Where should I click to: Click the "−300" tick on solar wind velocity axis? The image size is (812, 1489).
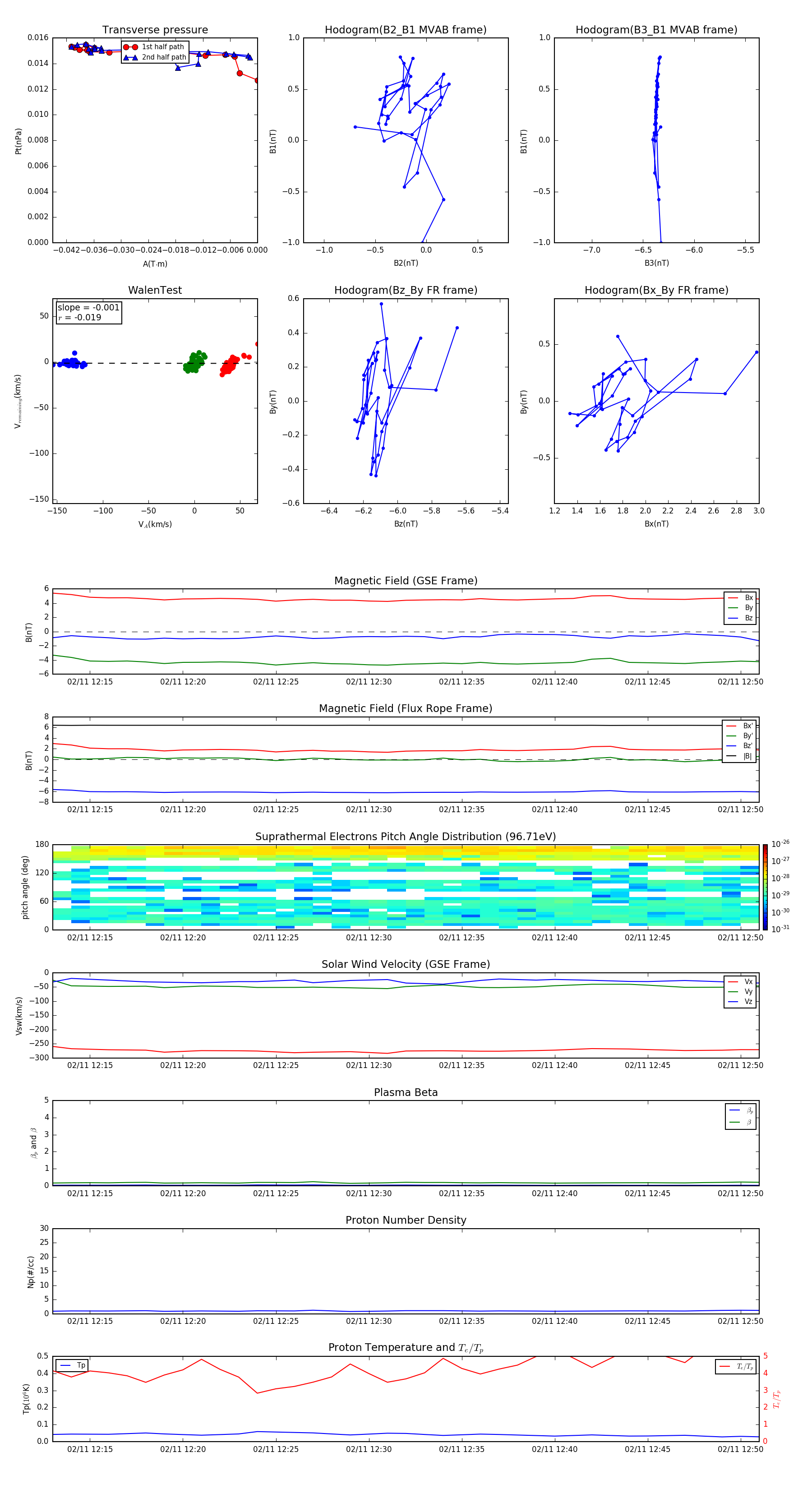pyautogui.click(x=38, y=1058)
